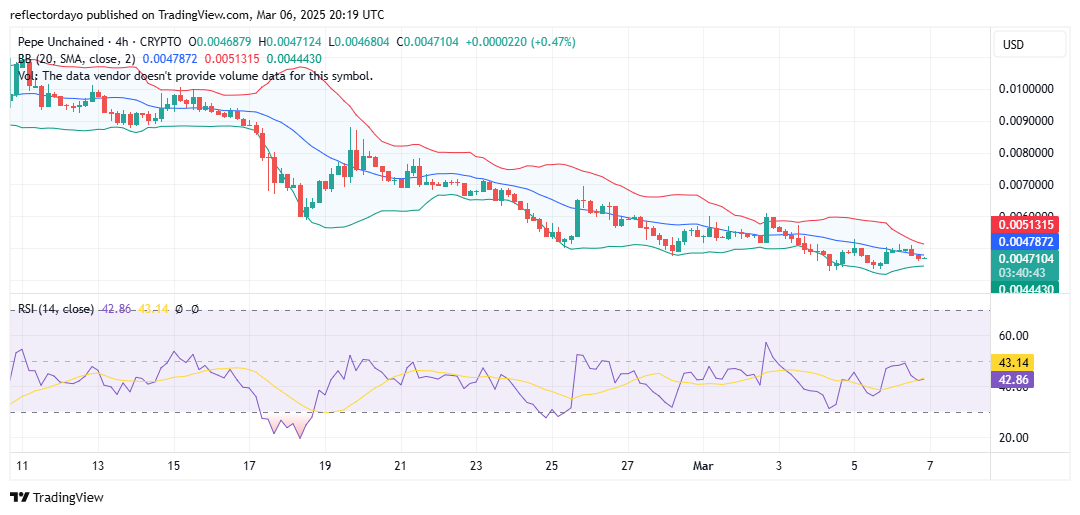The image size is (1080, 515).
Task: Click the date label 23 on time axis
Action: [477, 465]
